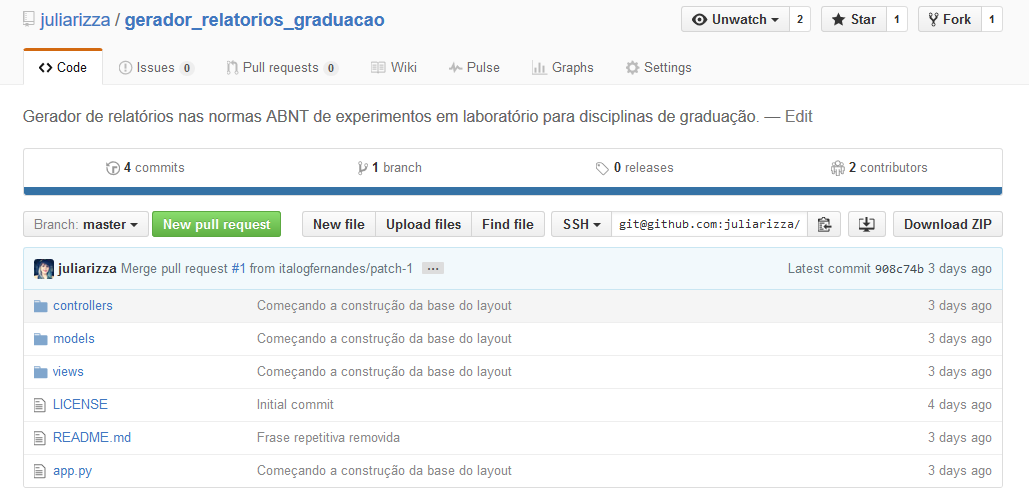This screenshot has width=1029, height=495.
Task: Edit the repository description
Action: pos(799,117)
